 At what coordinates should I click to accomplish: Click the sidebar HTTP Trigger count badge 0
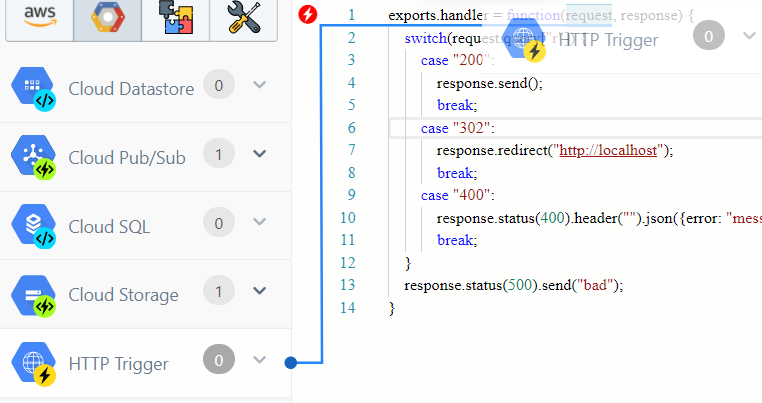tap(219, 359)
